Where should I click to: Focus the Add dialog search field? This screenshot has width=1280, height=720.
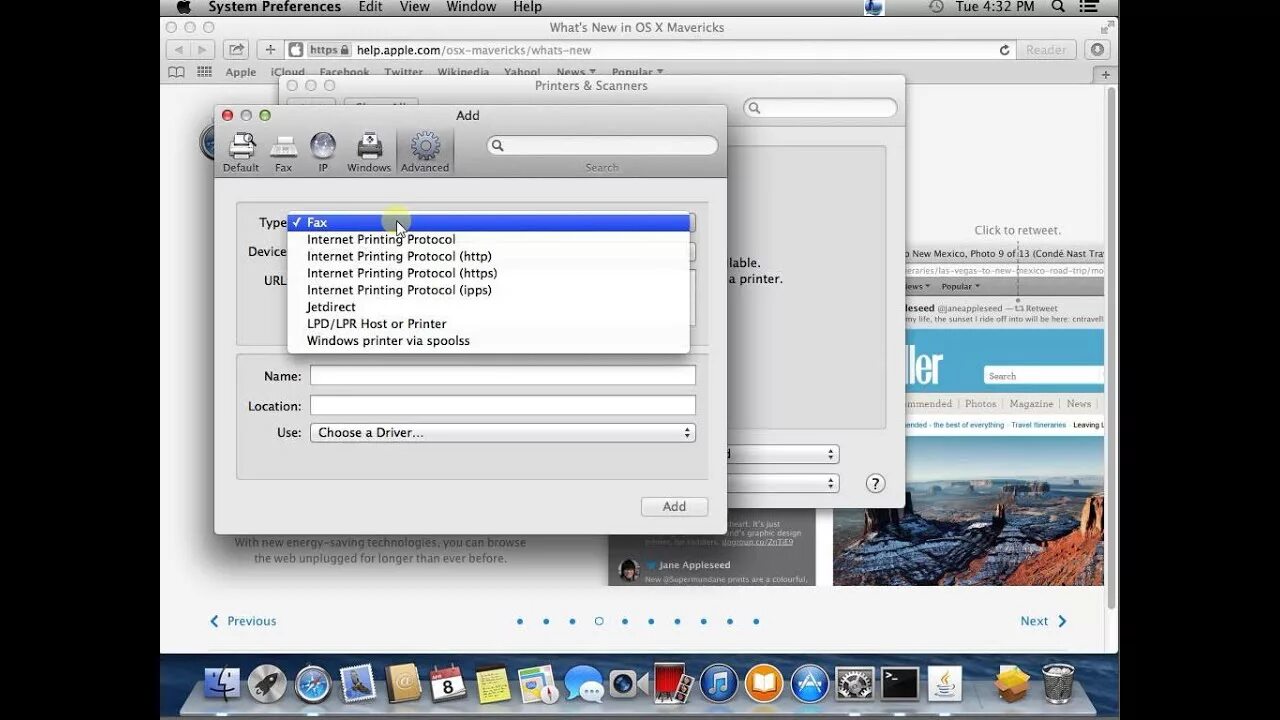(602, 146)
